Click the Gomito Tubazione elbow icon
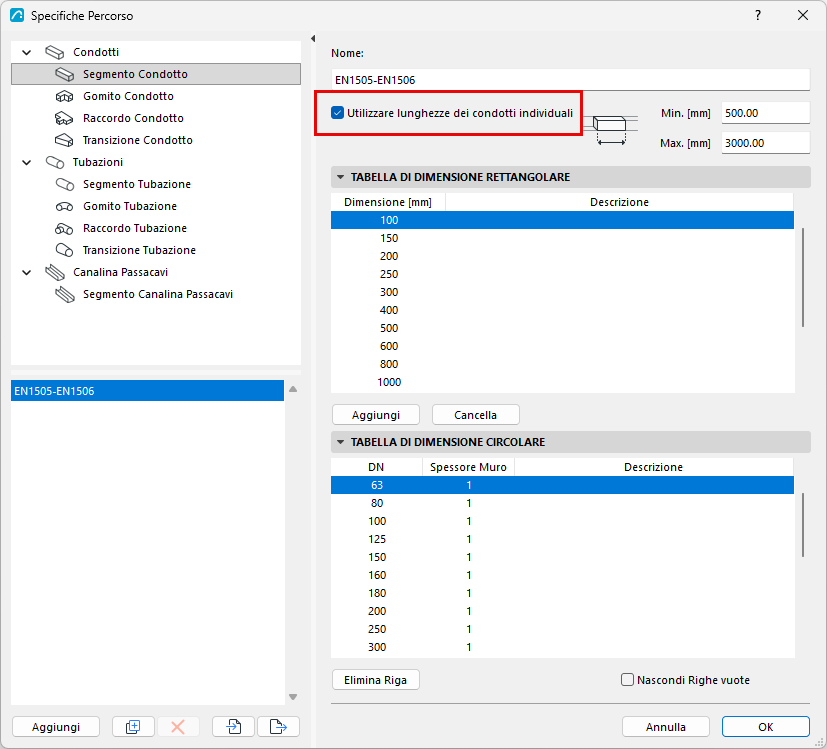827x749 pixels. tap(64, 206)
